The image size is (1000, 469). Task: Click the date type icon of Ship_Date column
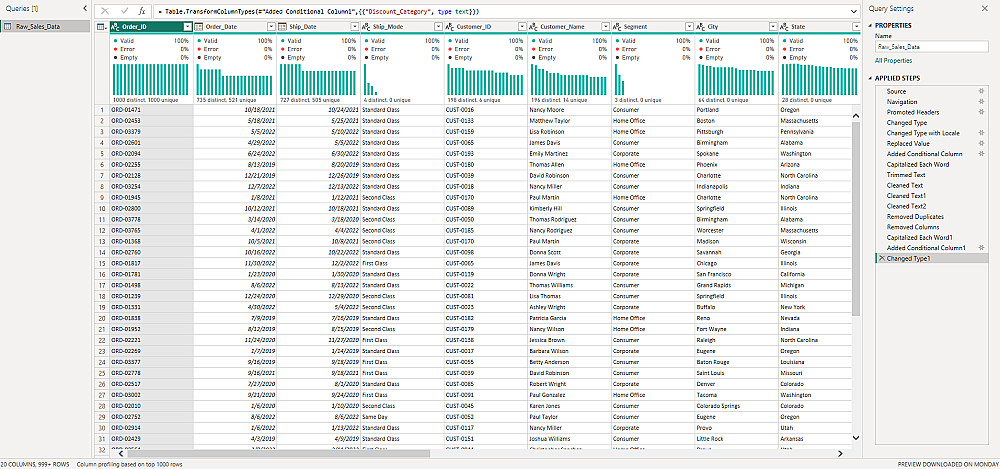coord(283,27)
